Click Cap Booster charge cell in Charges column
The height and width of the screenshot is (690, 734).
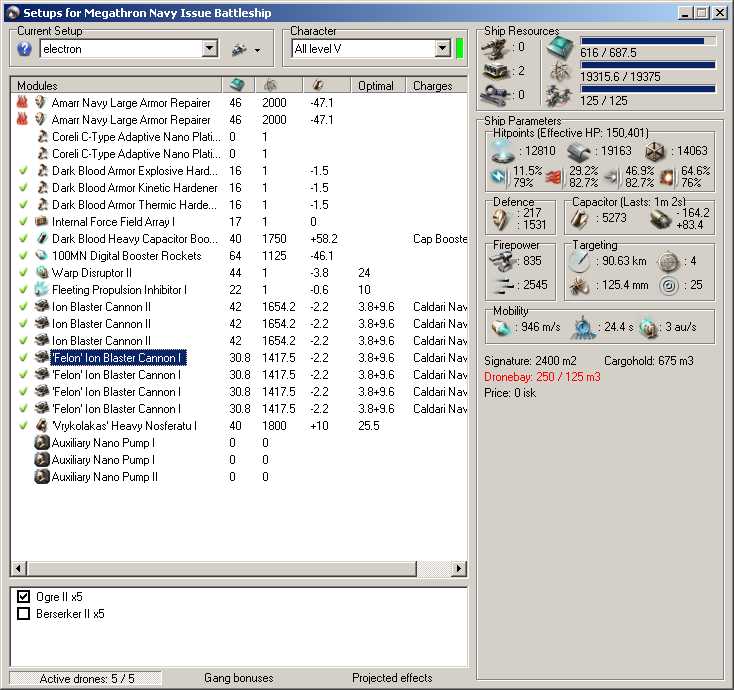click(440, 239)
